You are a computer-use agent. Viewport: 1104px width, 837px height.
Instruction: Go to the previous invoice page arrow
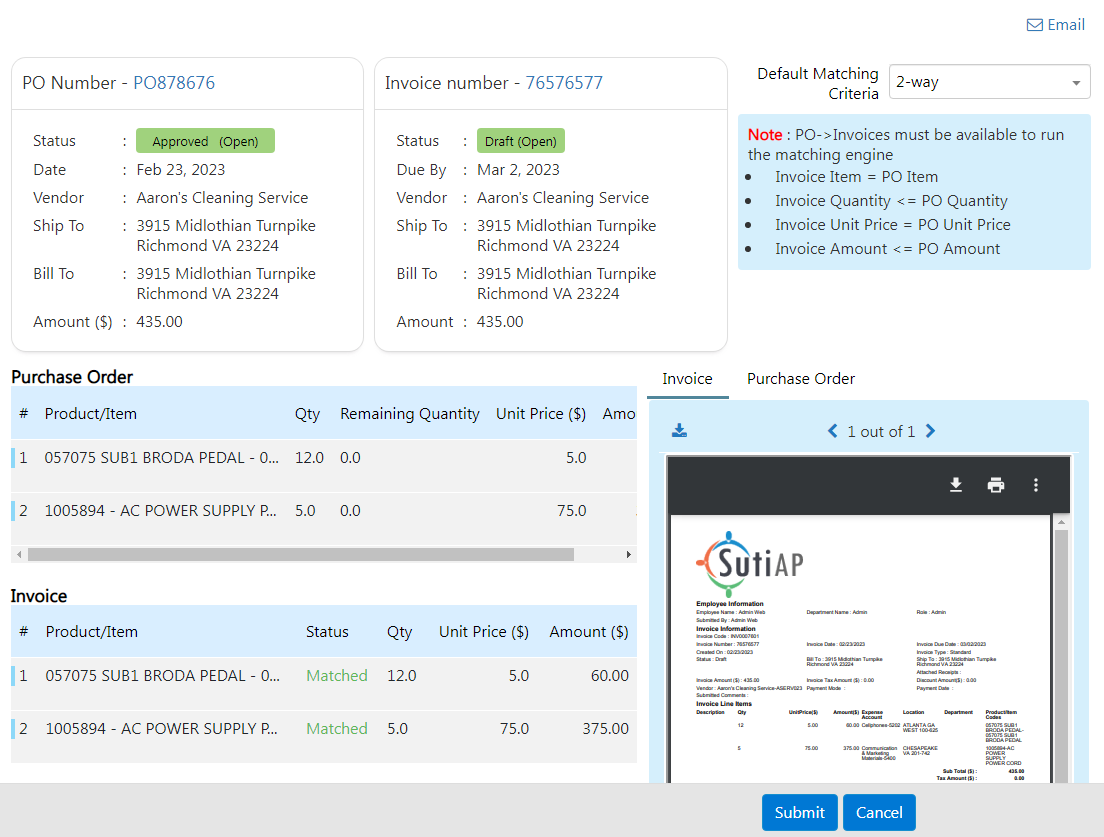(832, 431)
